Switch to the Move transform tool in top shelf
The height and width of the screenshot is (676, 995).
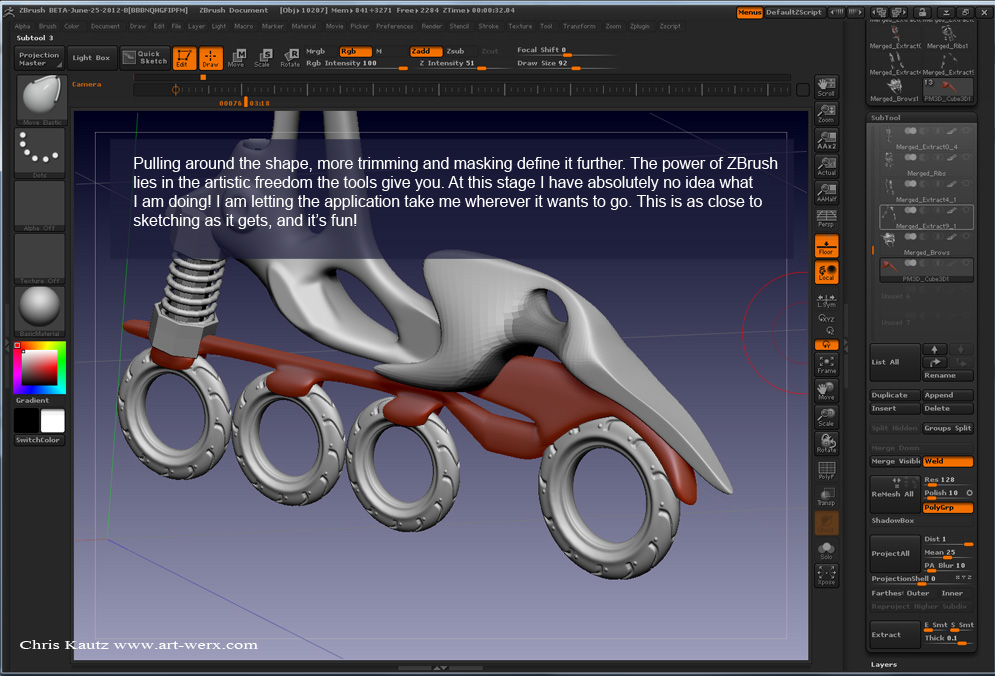[x=237, y=58]
